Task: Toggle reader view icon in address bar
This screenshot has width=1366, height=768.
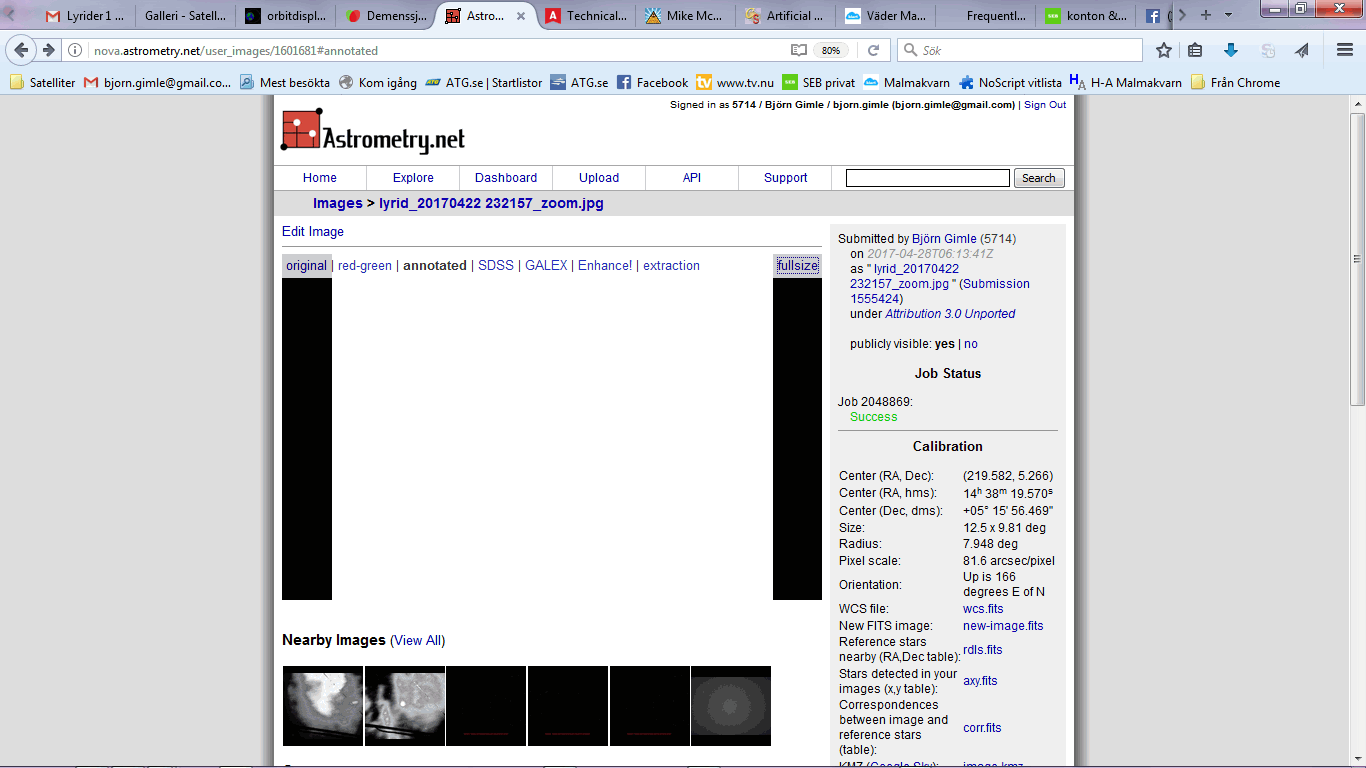Action: click(798, 50)
